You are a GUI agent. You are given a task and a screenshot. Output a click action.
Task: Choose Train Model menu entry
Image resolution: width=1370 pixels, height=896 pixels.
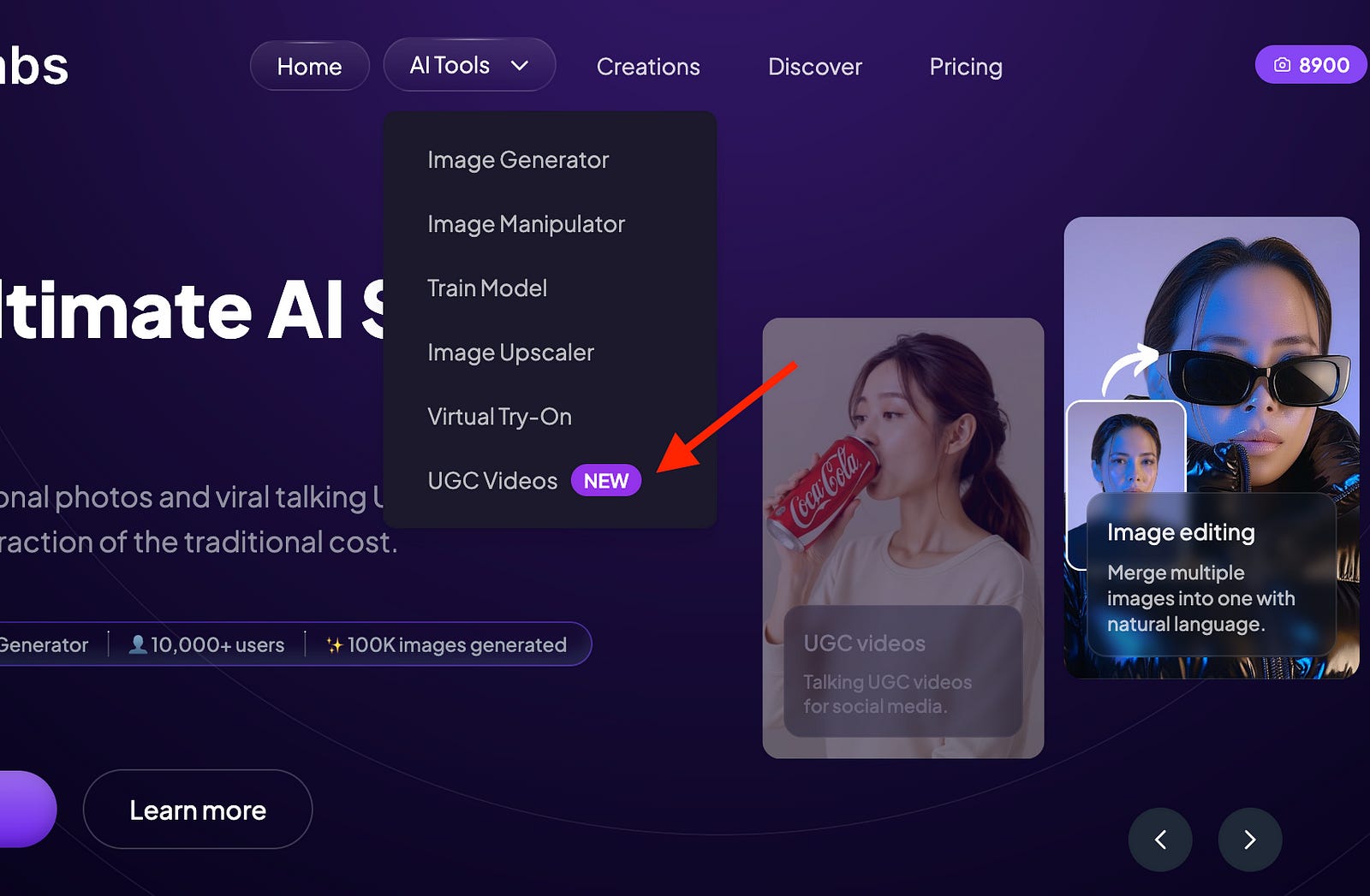pyautogui.click(x=487, y=288)
